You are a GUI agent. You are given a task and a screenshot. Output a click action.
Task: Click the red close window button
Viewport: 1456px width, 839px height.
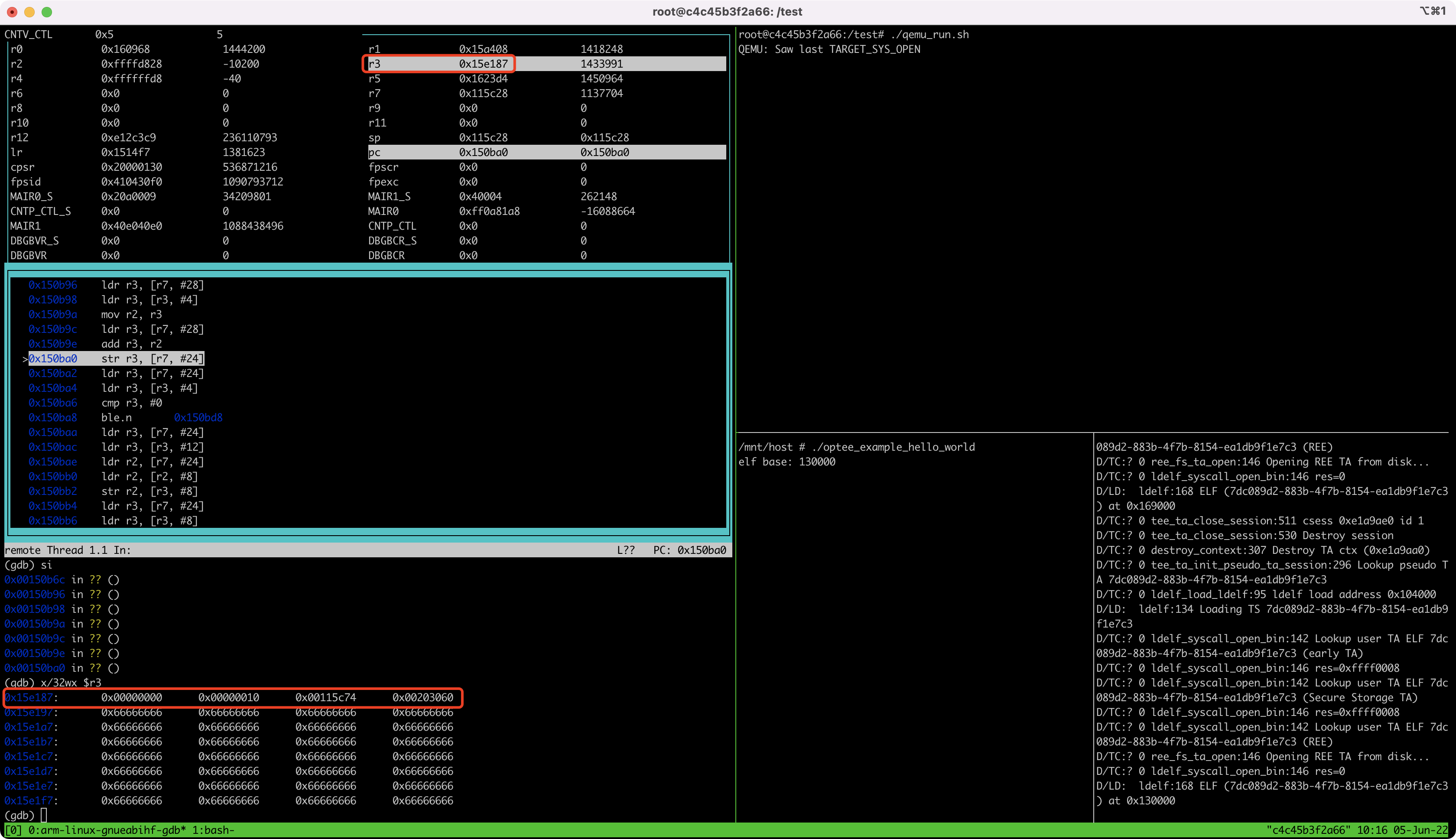(x=12, y=12)
